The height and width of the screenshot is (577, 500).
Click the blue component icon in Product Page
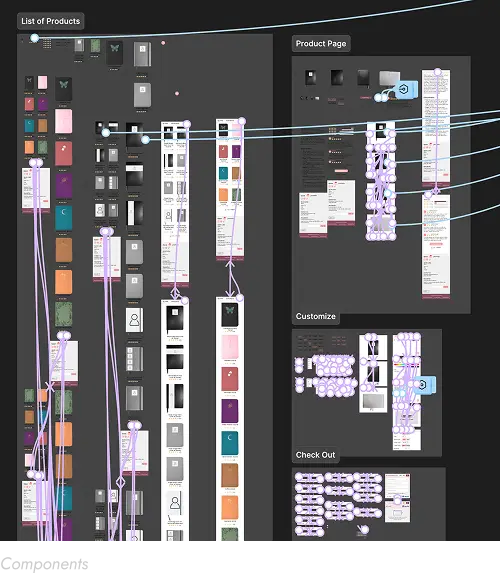406,89
